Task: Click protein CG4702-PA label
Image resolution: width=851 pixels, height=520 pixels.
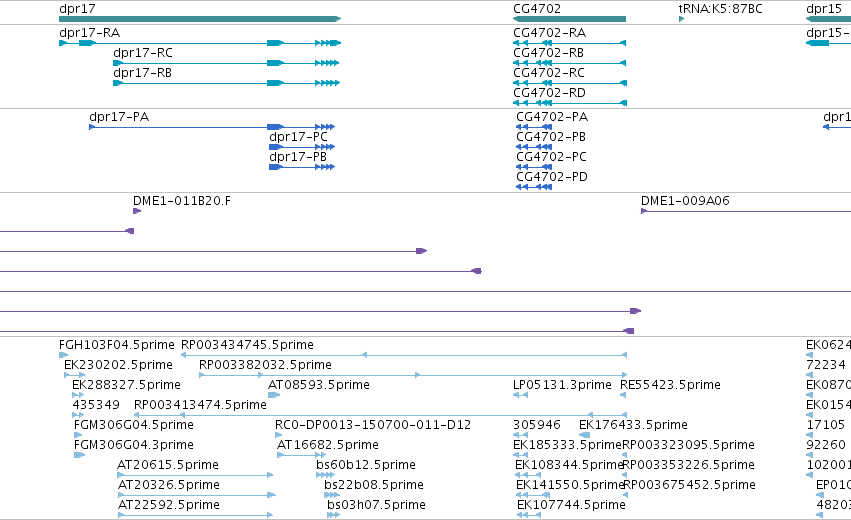Action: click(551, 117)
